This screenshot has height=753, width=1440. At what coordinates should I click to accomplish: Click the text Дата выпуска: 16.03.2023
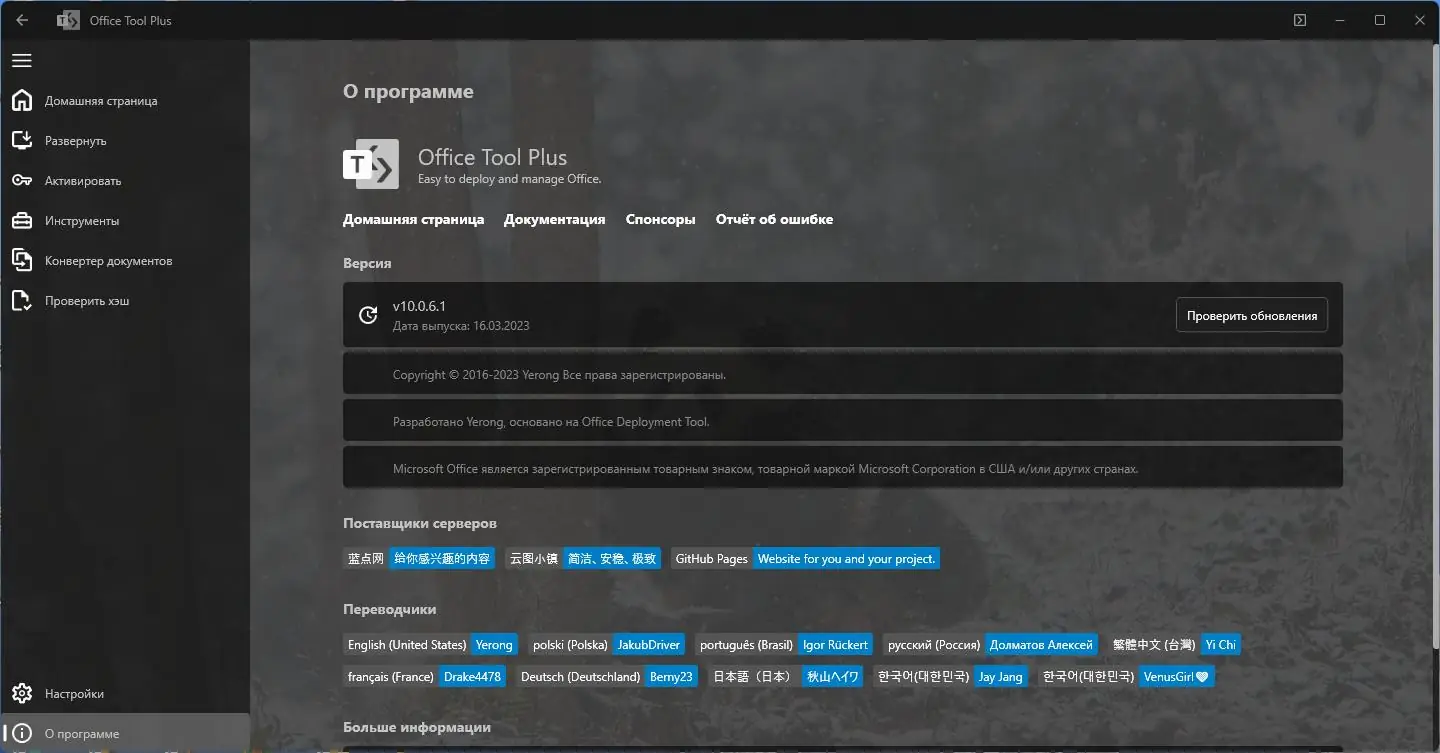pos(461,326)
